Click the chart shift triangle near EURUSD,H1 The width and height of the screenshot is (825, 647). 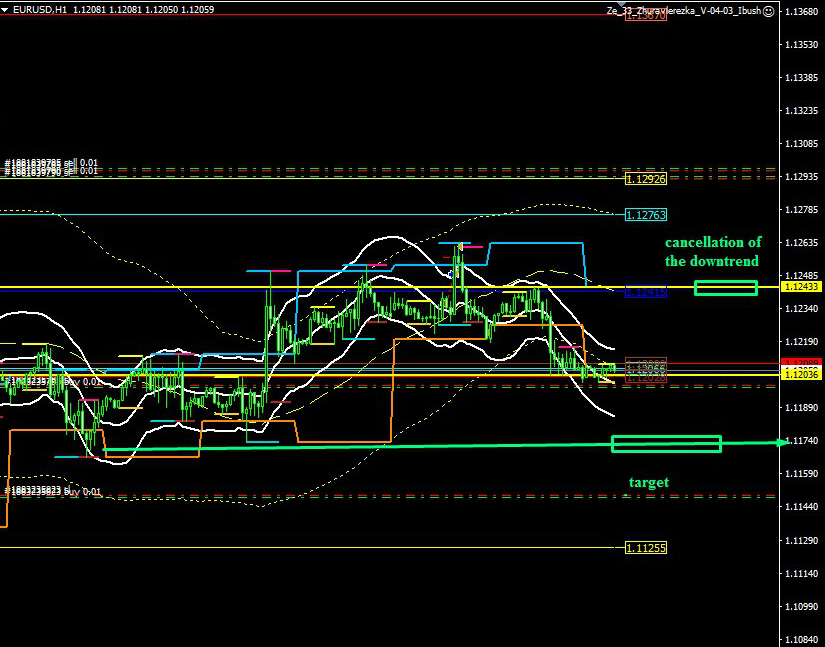coord(6,10)
